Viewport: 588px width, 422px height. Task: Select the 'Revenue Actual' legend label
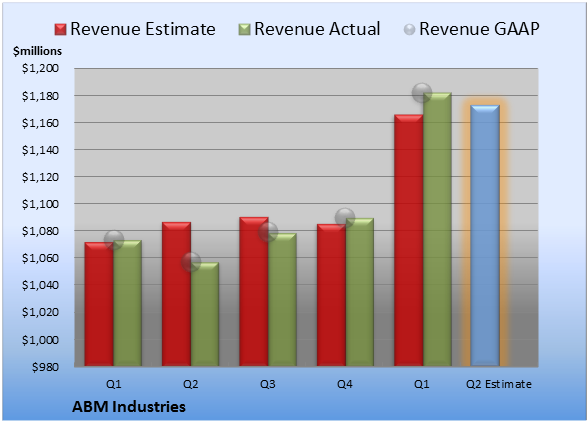tap(317, 29)
